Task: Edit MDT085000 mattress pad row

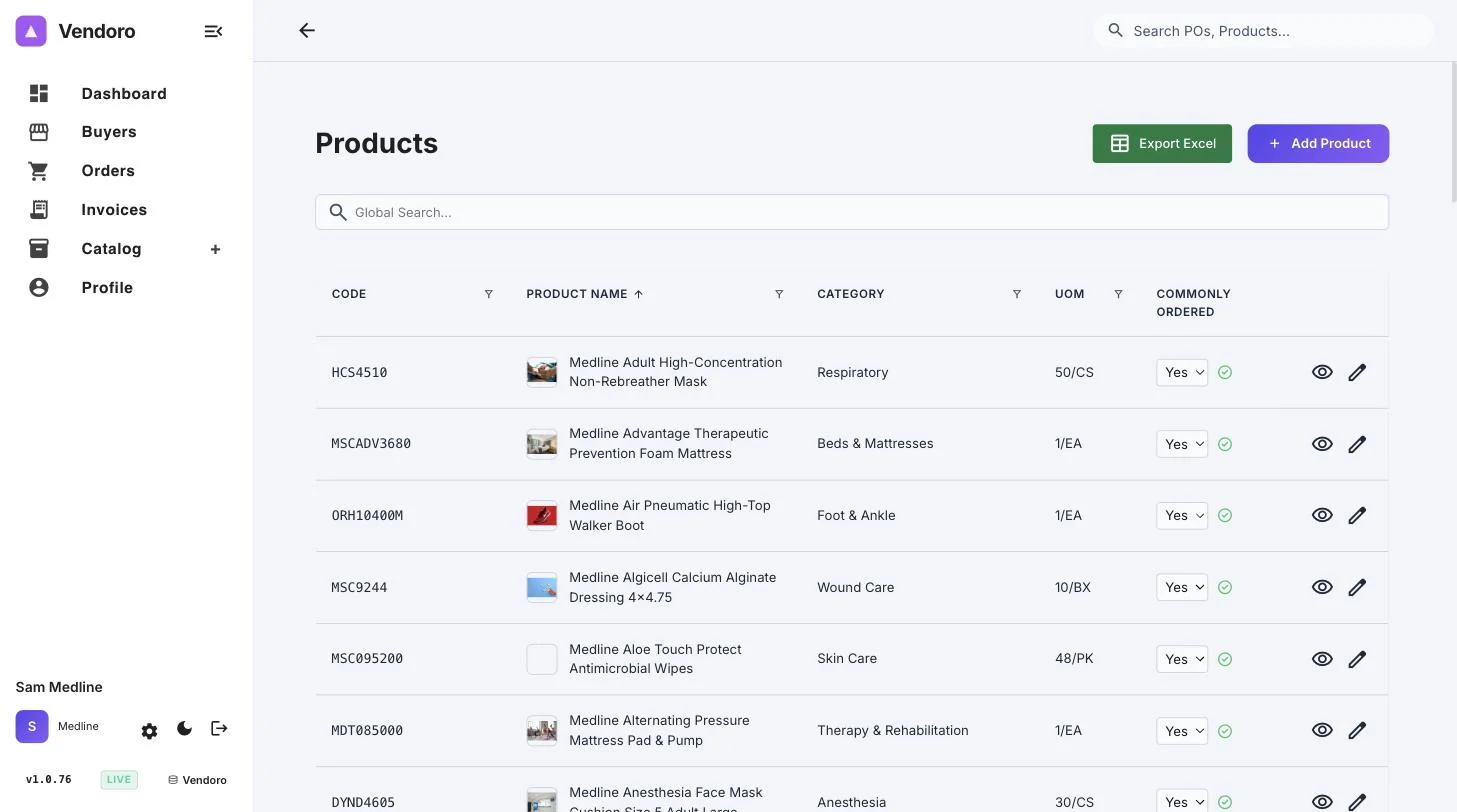Action: 1357,730
